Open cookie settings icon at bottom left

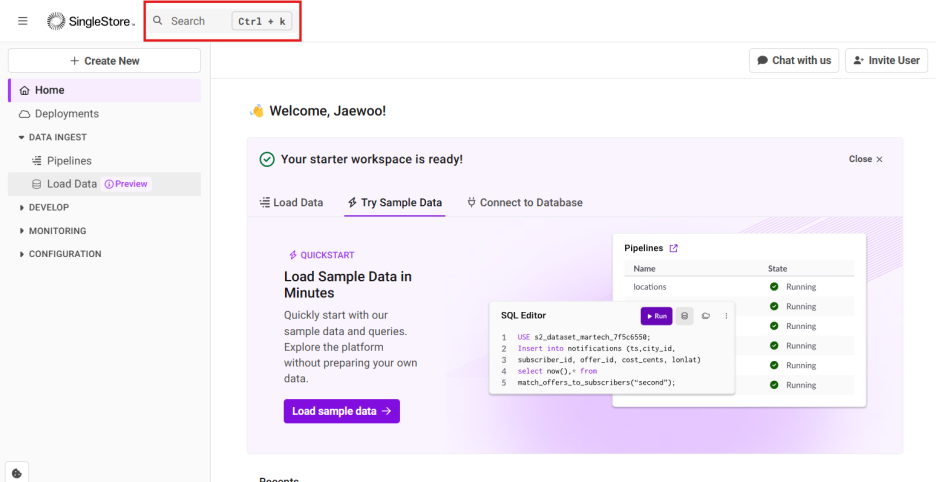coord(17,472)
